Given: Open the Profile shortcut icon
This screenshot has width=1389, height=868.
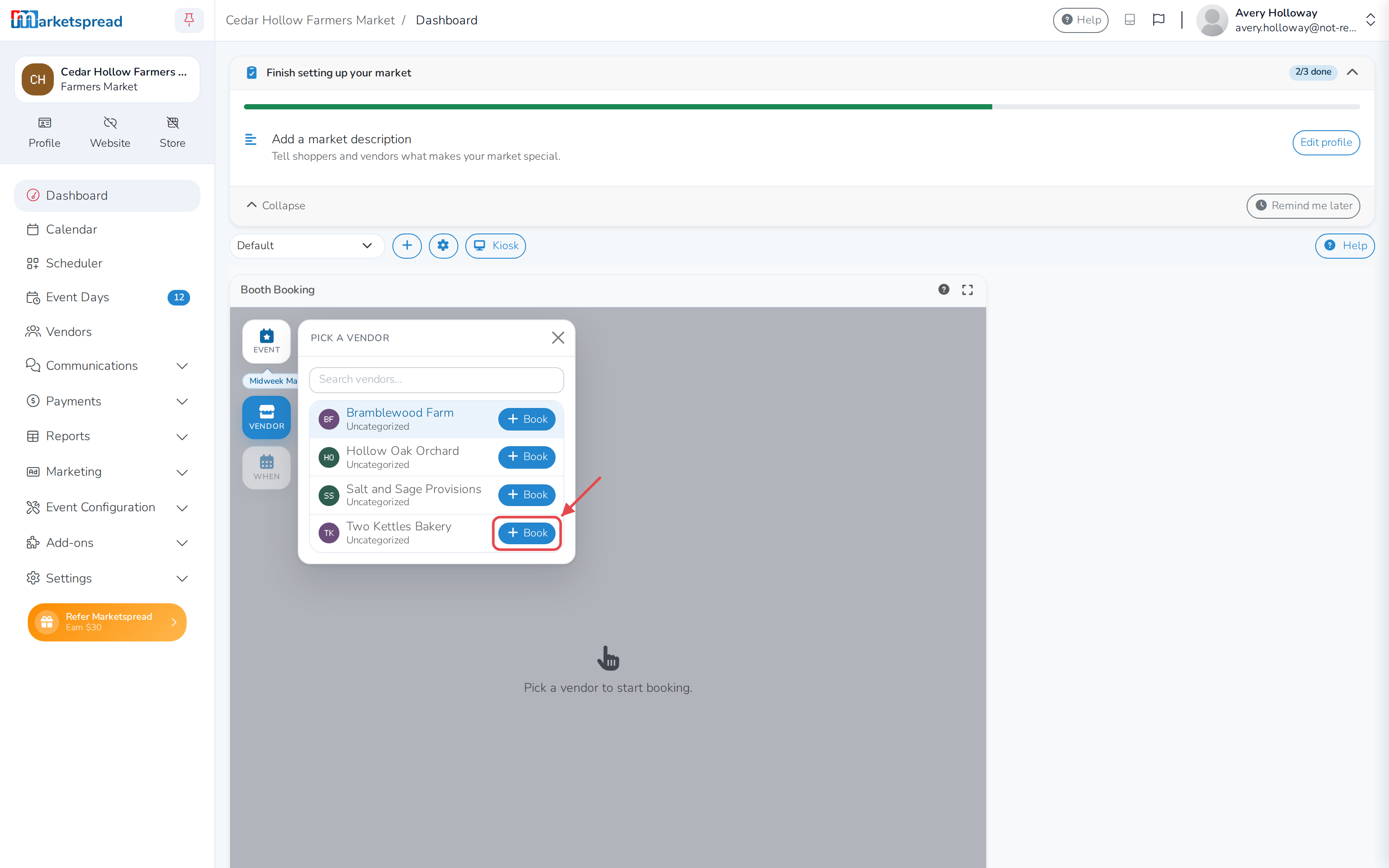Looking at the screenshot, I should tap(44, 123).
